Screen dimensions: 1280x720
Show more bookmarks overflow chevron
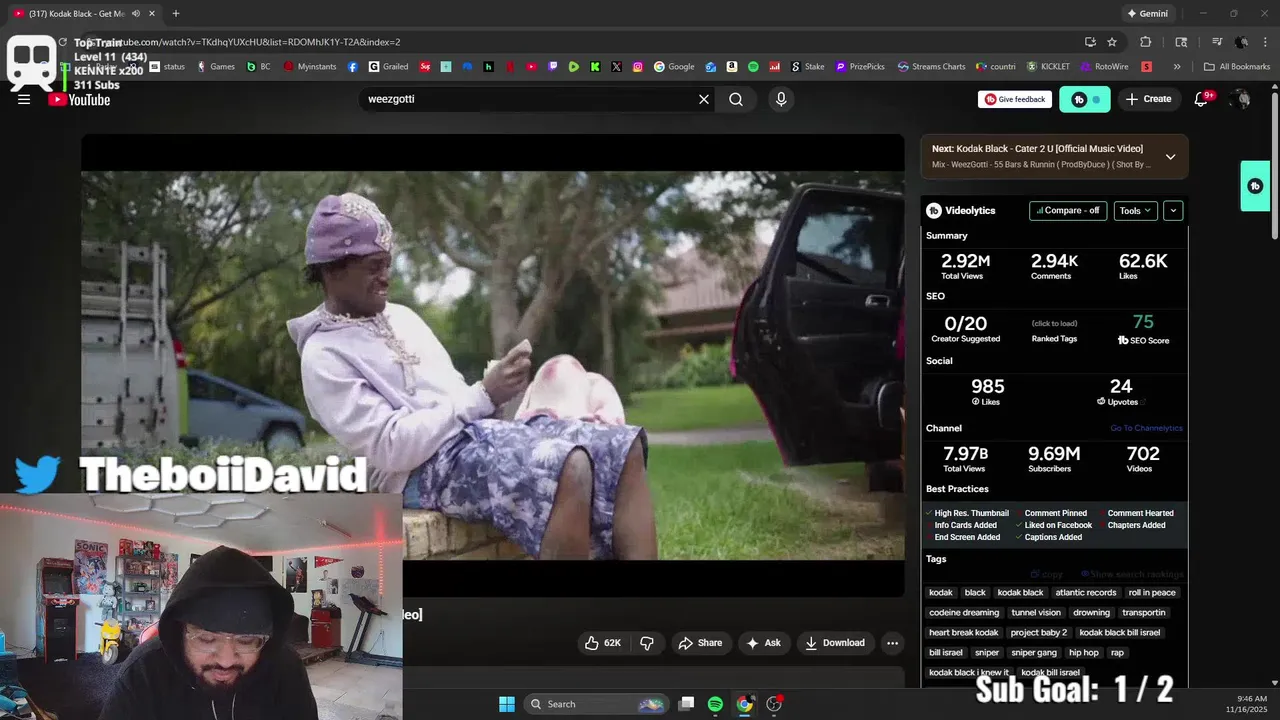click(x=1177, y=67)
